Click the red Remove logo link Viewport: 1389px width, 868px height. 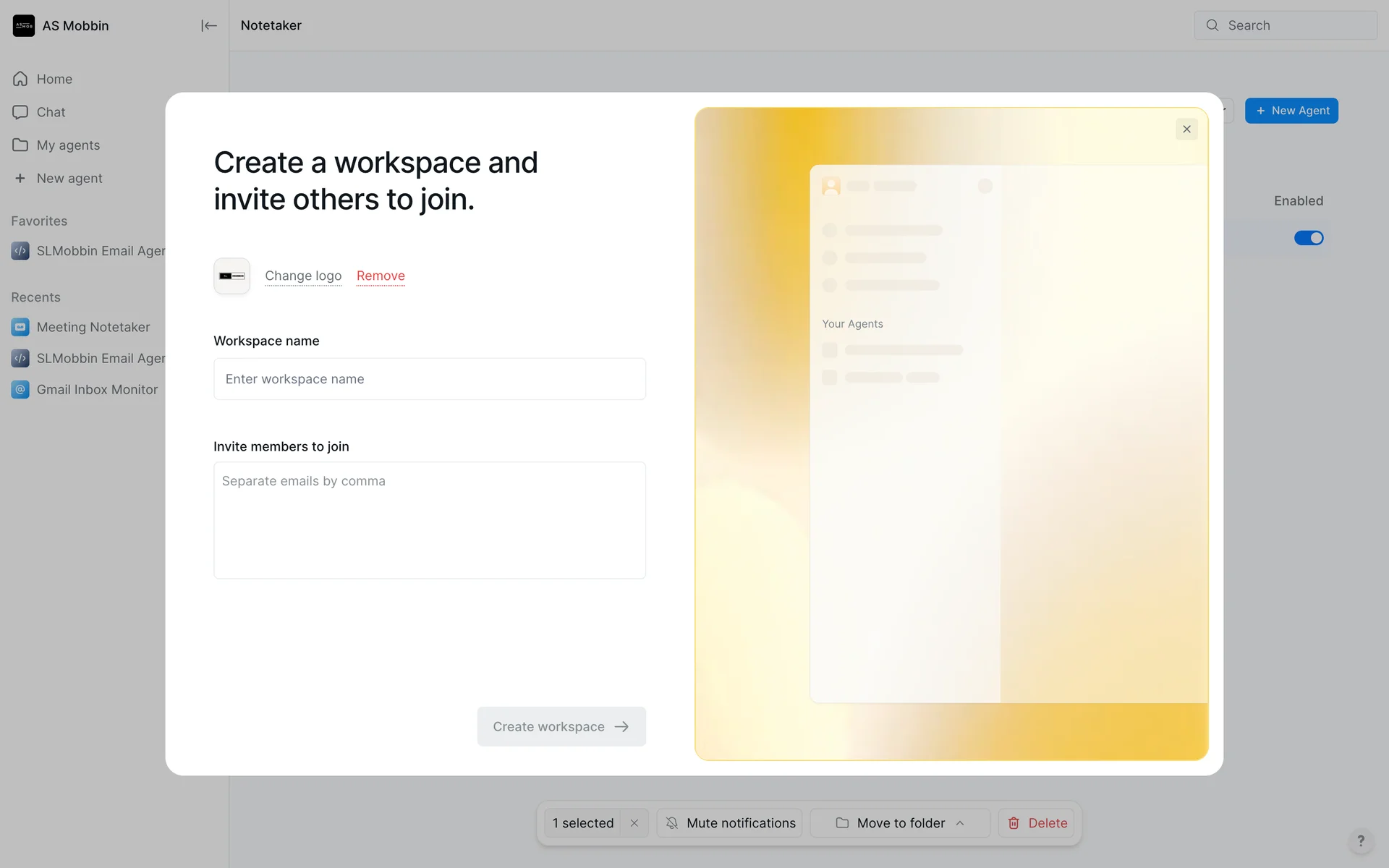click(381, 276)
